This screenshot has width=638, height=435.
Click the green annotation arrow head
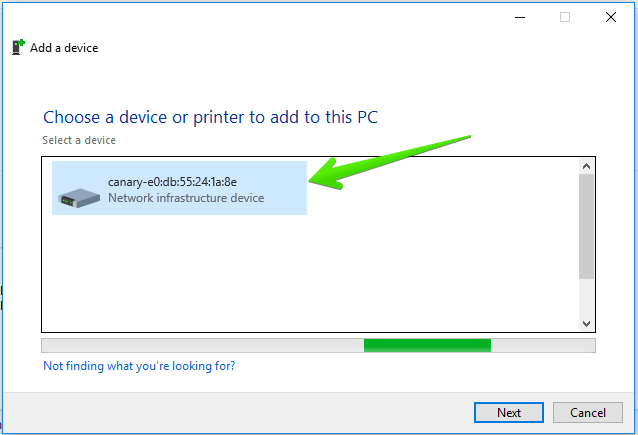(327, 176)
